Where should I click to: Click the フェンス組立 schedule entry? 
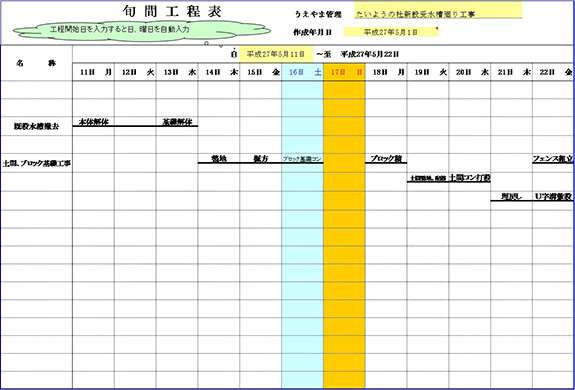pyautogui.click(x=553, y=159)
